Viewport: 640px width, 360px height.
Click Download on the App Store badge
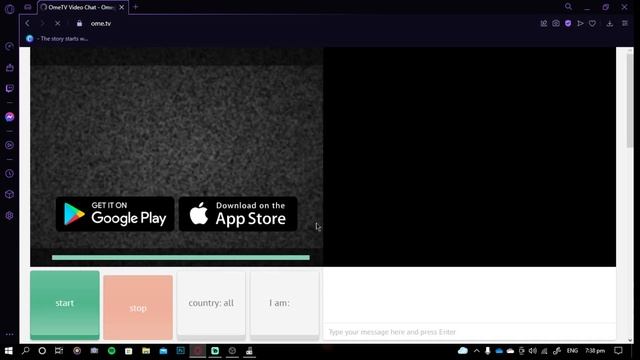(238, 214)
